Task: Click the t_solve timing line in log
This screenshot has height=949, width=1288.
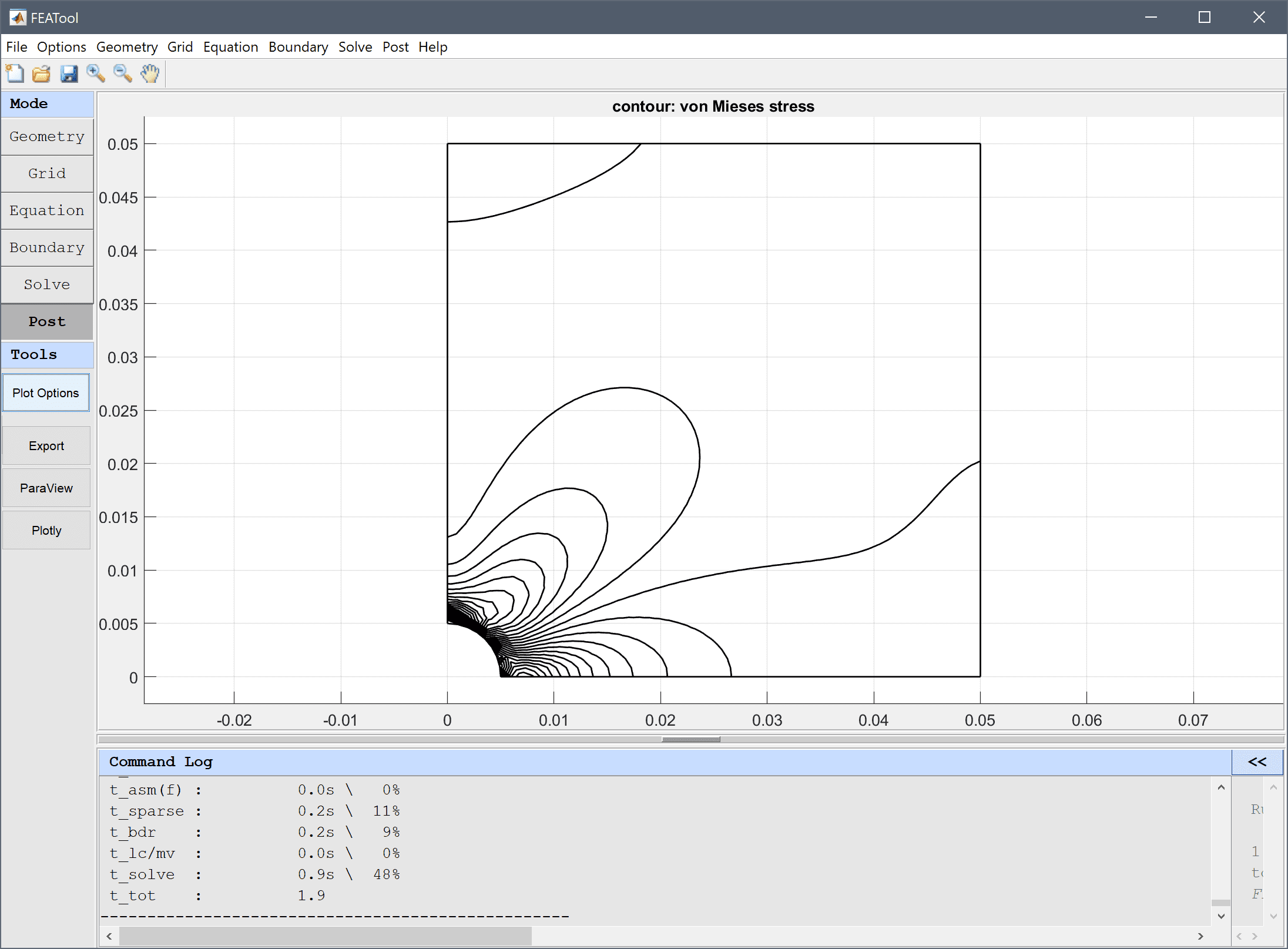Action: tap(254, 874)
